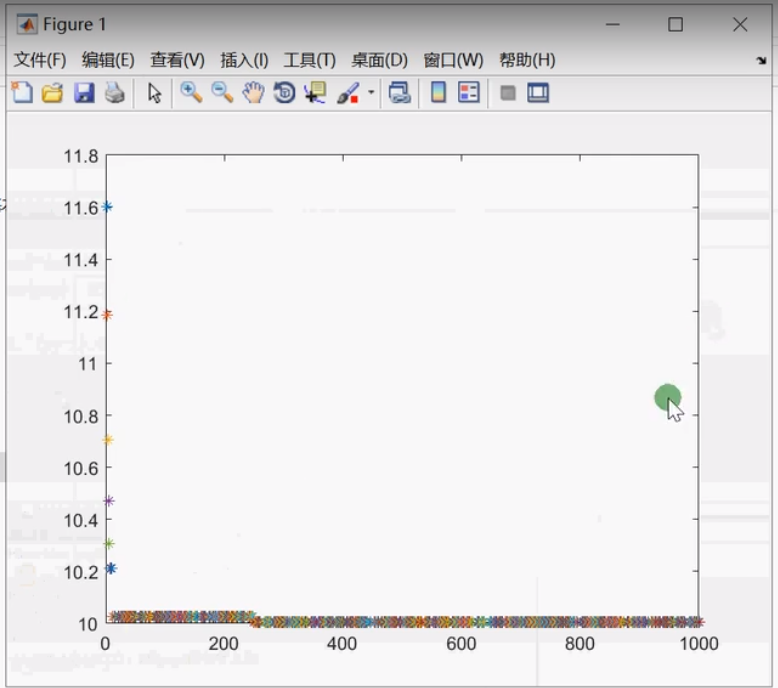Save figure with the floppy disk icon
The width and height of the screenshot is (778, 688).
pos(84,93)
